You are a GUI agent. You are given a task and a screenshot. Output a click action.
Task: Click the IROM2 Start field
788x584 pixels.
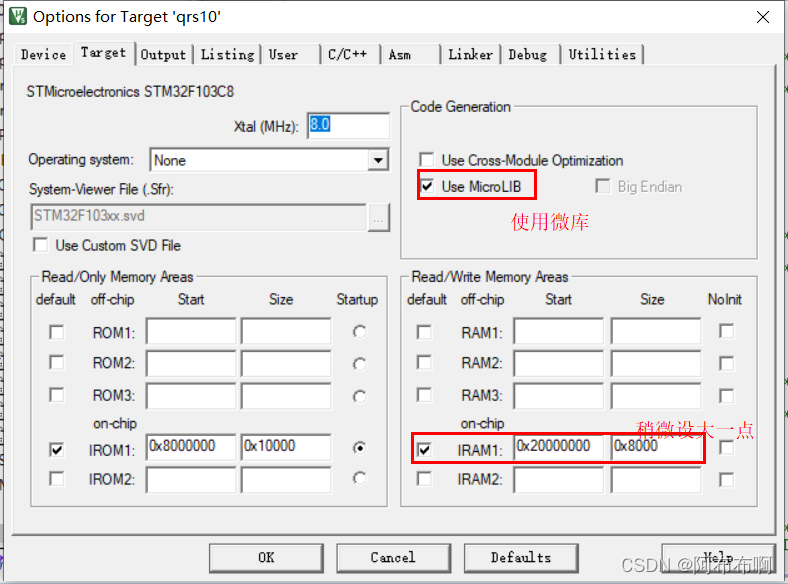pyautogui.click(x=191, y=480)
